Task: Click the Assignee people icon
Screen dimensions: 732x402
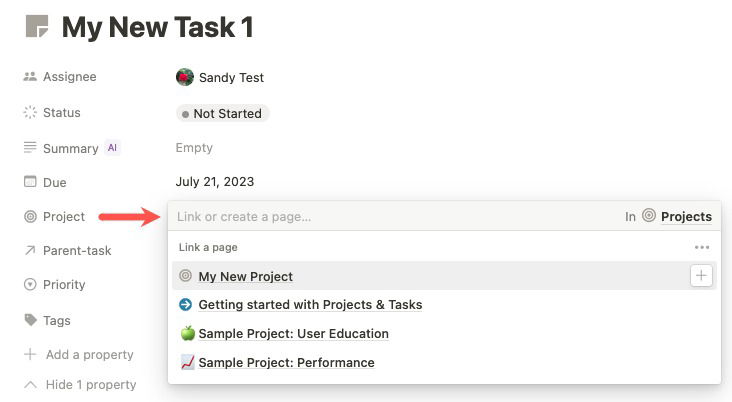Action: tap(30, 77)
